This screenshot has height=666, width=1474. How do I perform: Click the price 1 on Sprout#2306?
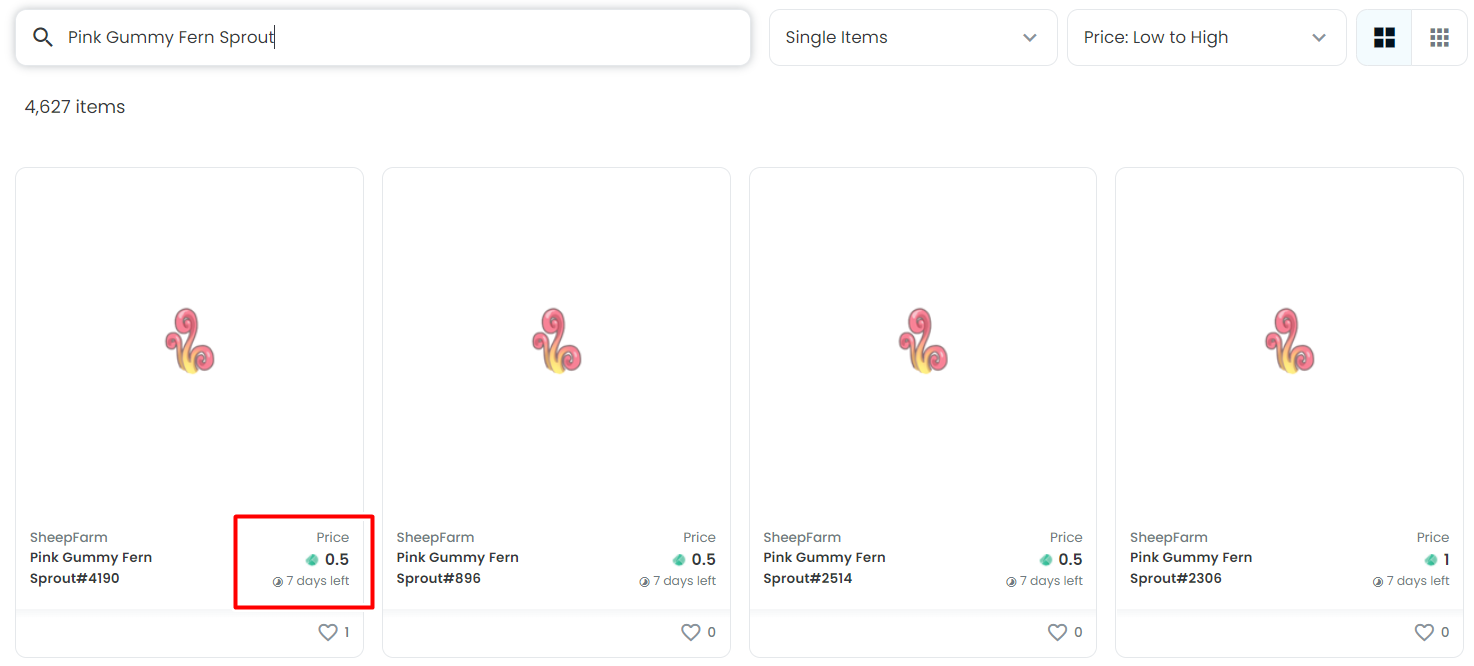coord(1446,559)
